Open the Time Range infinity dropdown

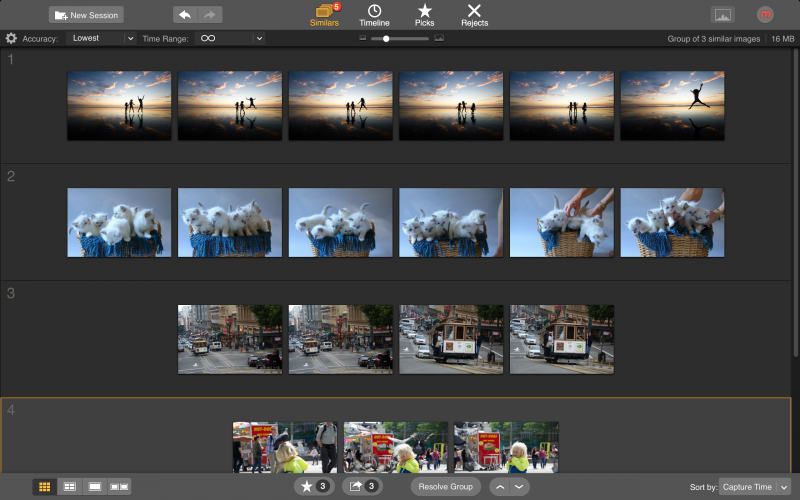click(230, 38)
